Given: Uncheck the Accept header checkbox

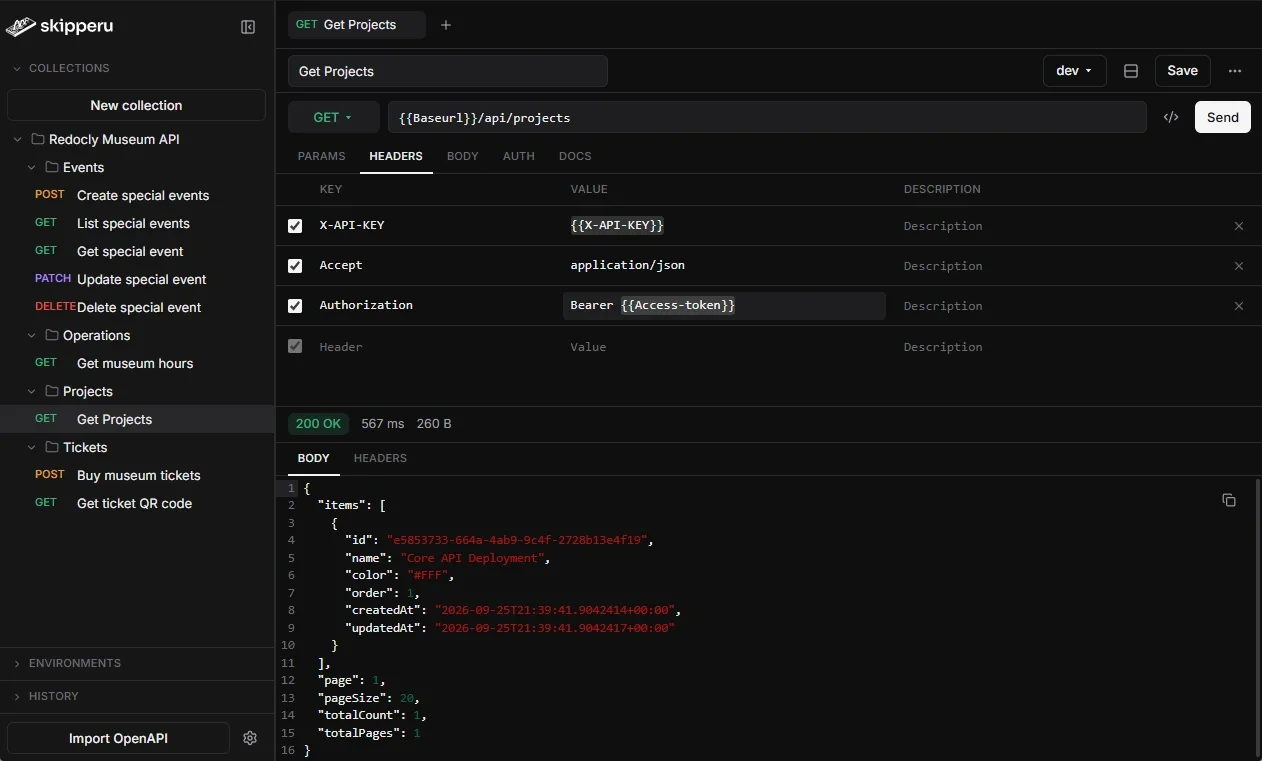Looking at the screenshot, I should click(x=295, y=266).
